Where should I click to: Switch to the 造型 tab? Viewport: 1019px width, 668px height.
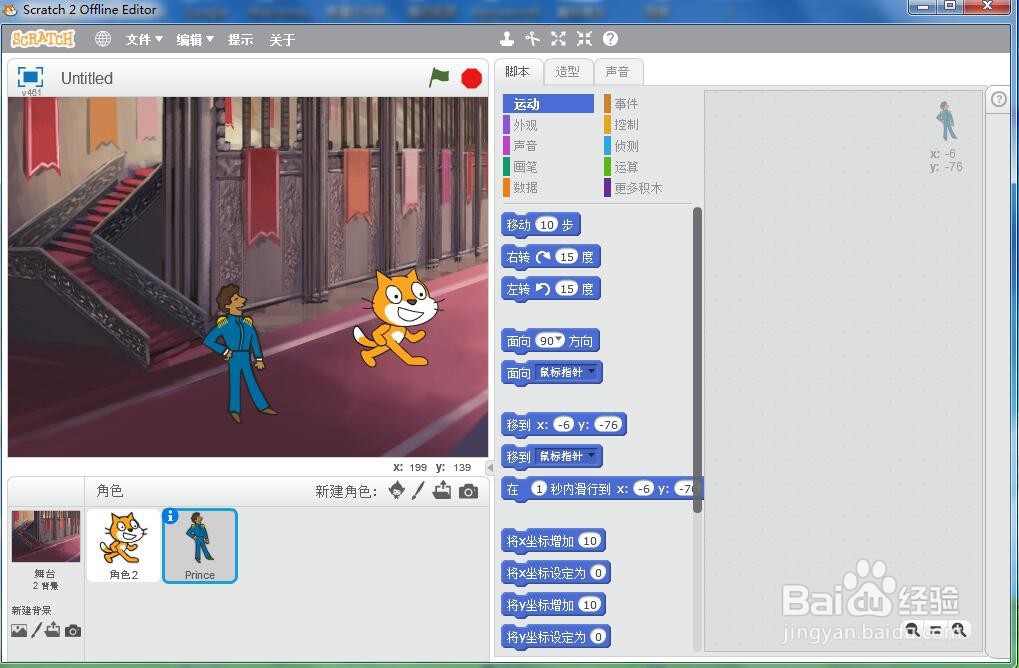568,72
